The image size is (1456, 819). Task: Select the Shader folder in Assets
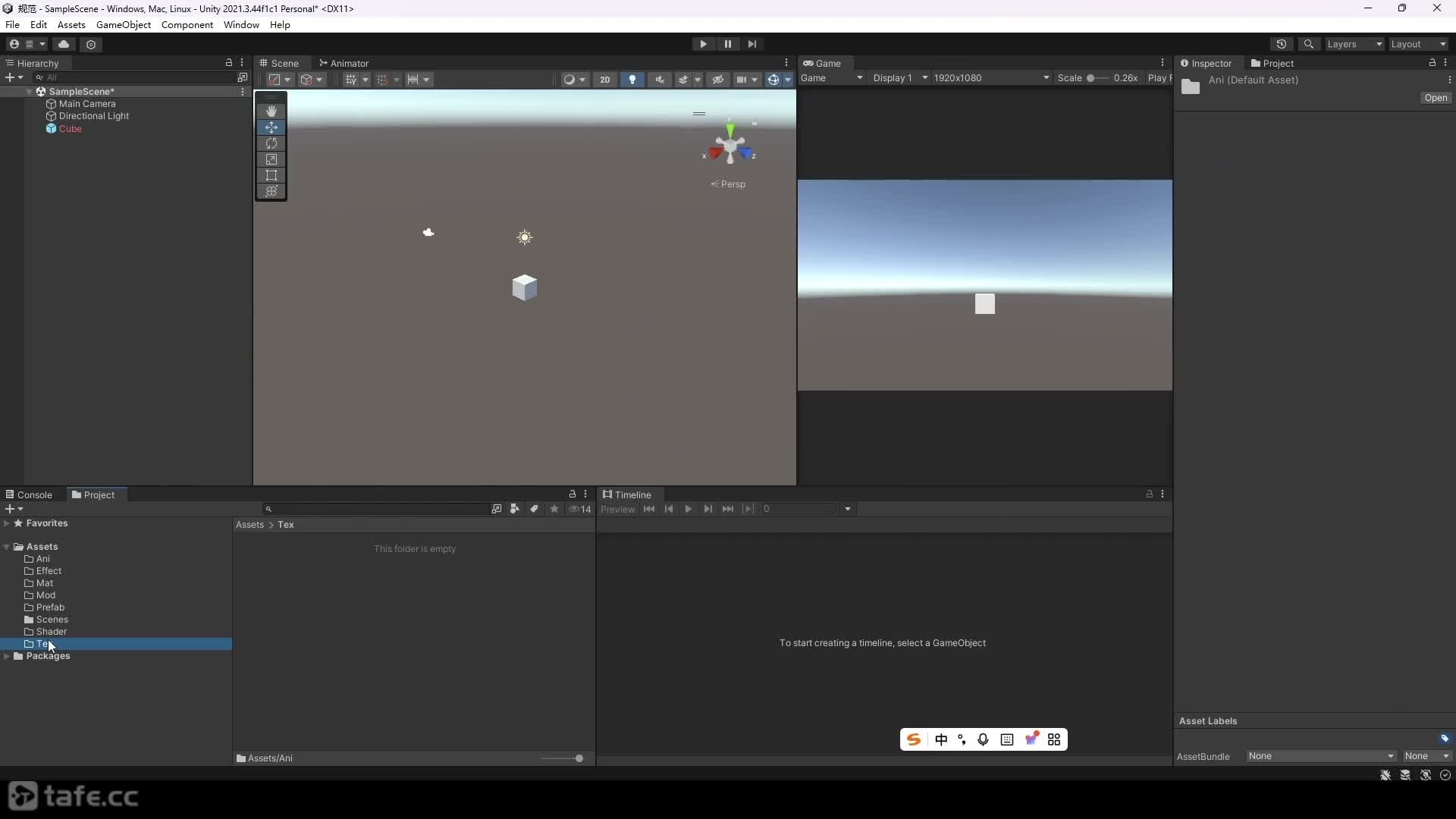[52, 632]
